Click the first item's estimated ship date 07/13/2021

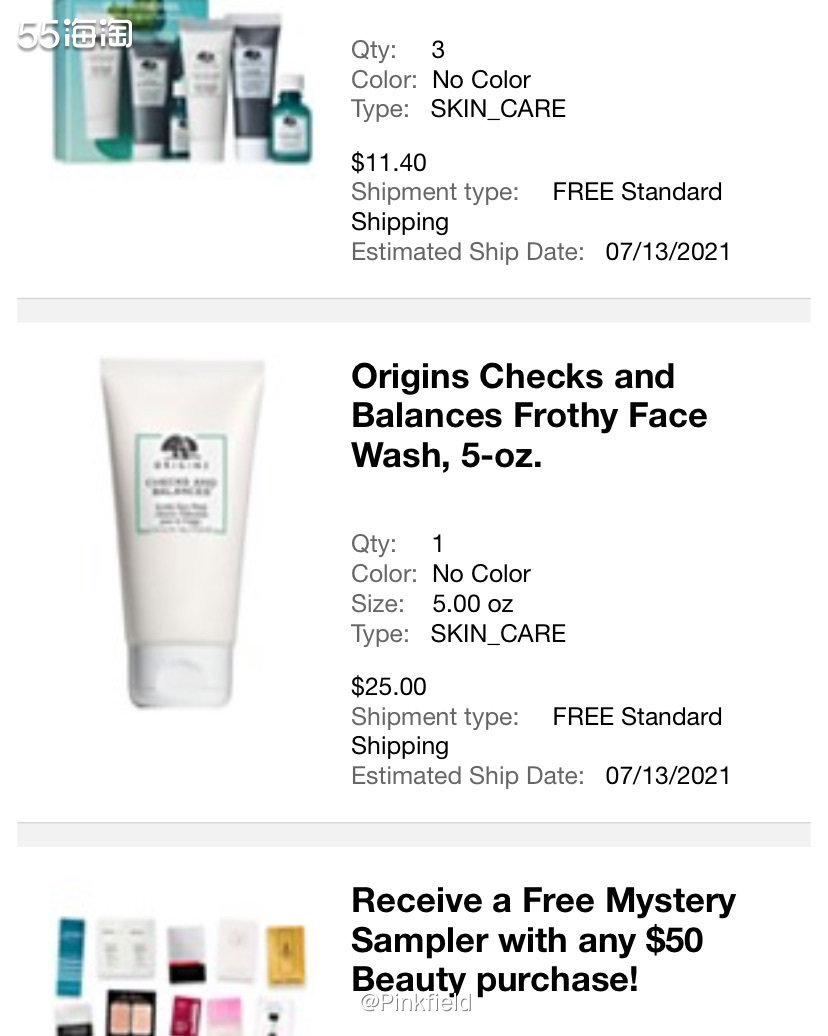tap(668, 252)
